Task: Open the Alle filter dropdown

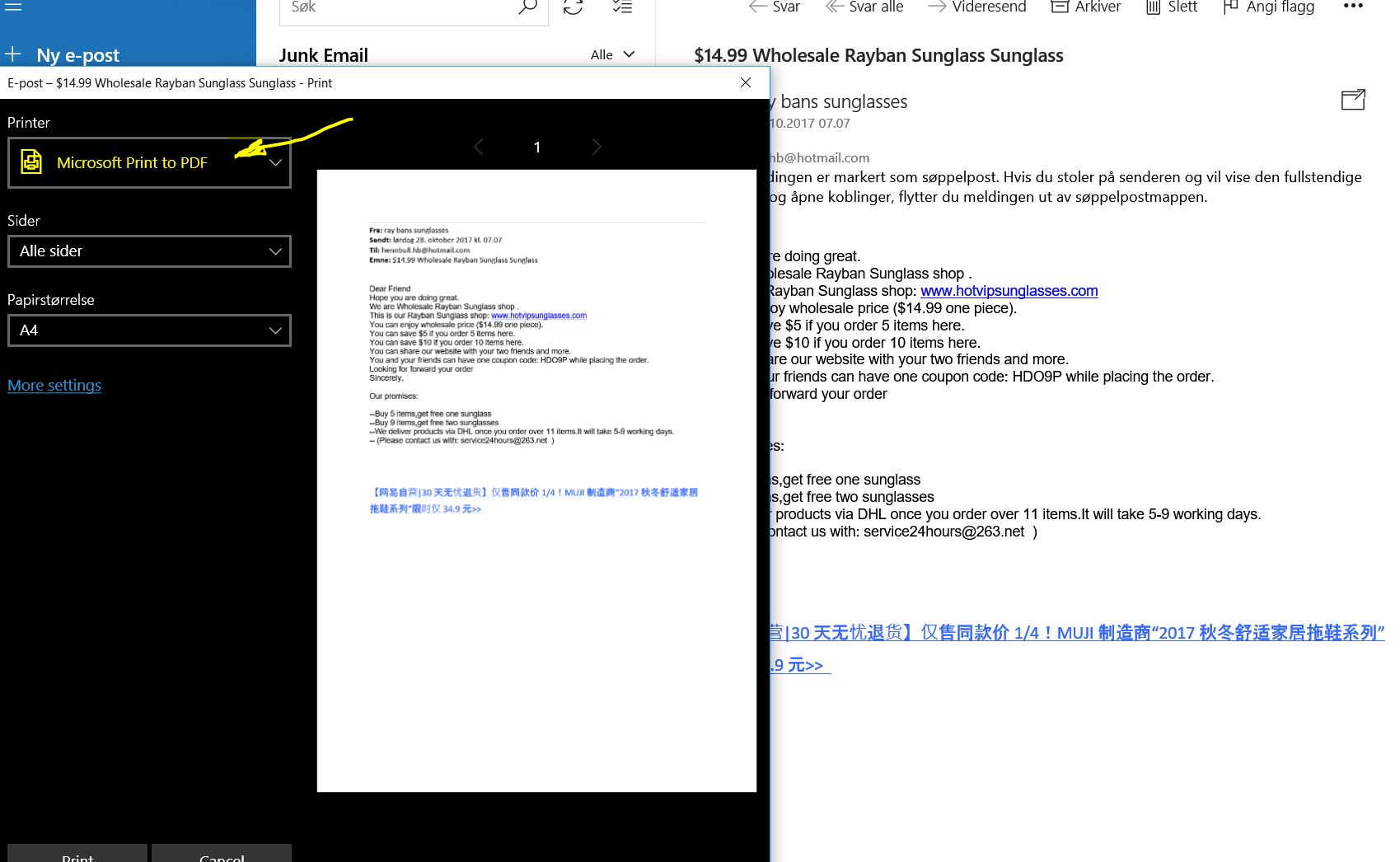Action: (613, 54)
